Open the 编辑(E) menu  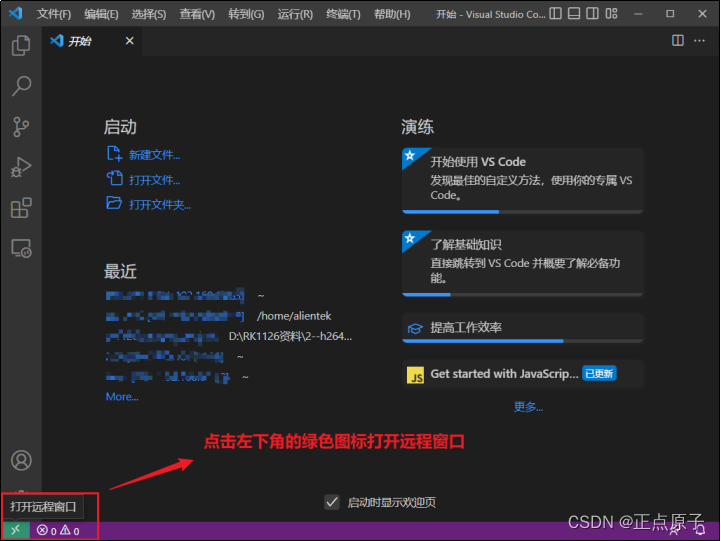101,14
